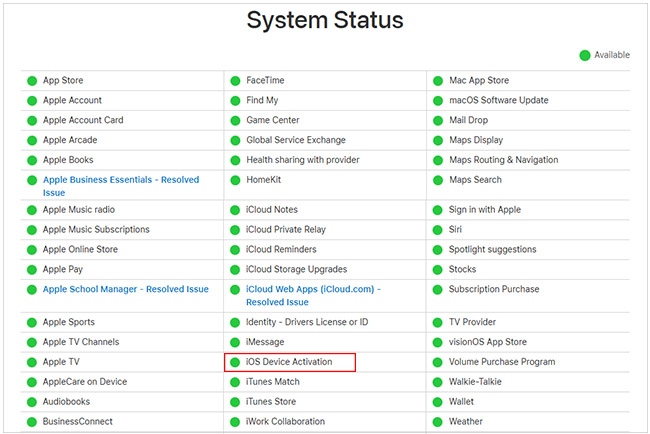
Task: Click the Apple Account Card entry
Action: [83, 120]
